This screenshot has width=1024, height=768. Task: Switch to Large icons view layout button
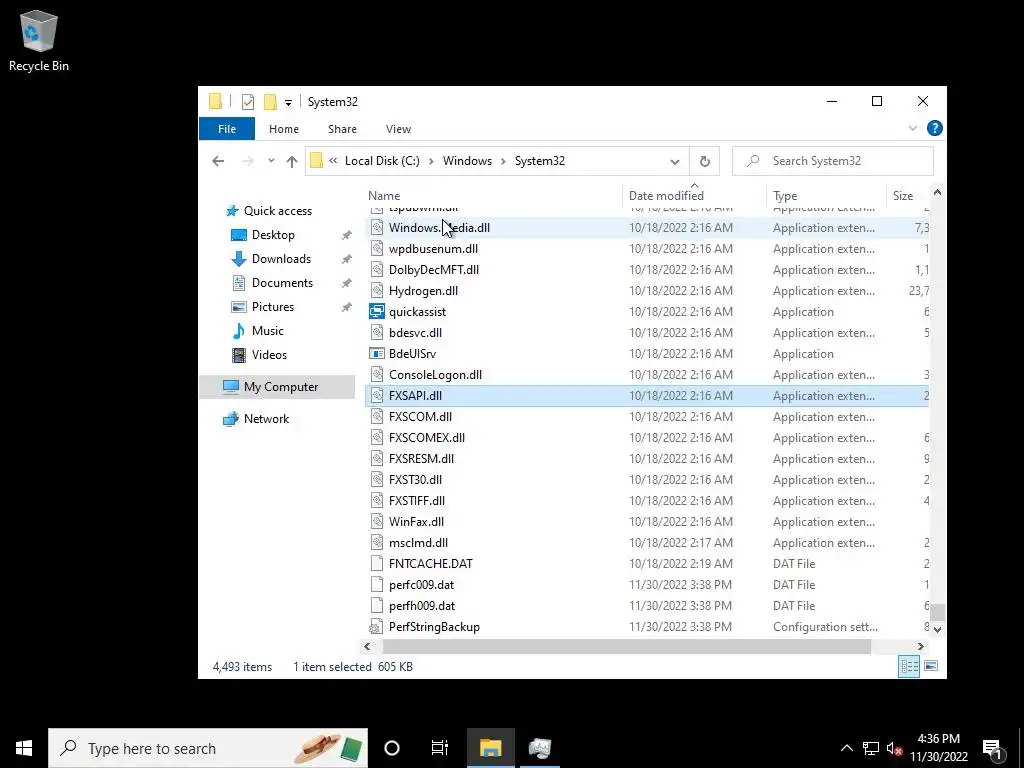[931, 667]
